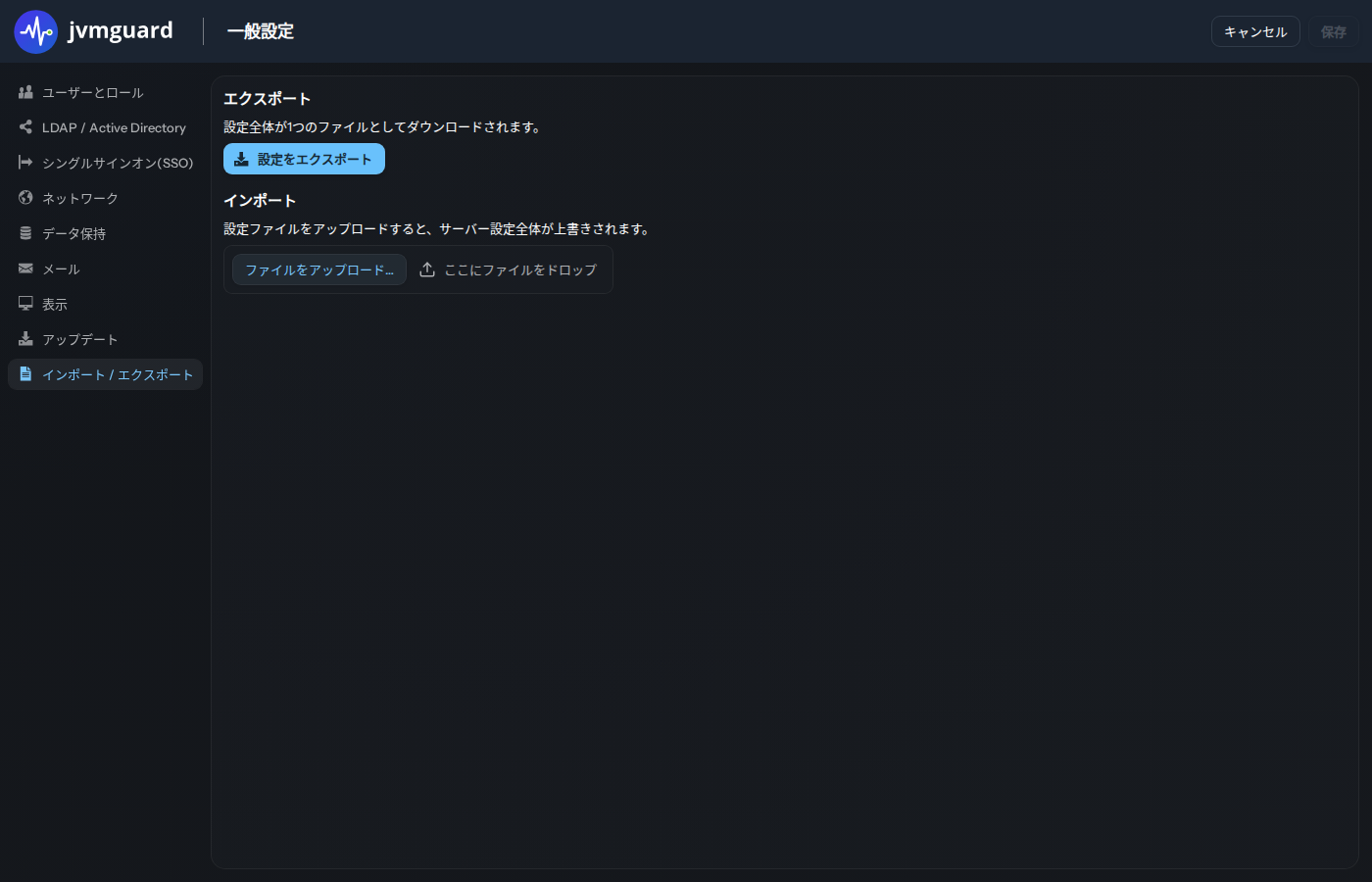Click the LDAP share-node icon
This screenshot has width=1372, height=882.
[x=25, y=127]
